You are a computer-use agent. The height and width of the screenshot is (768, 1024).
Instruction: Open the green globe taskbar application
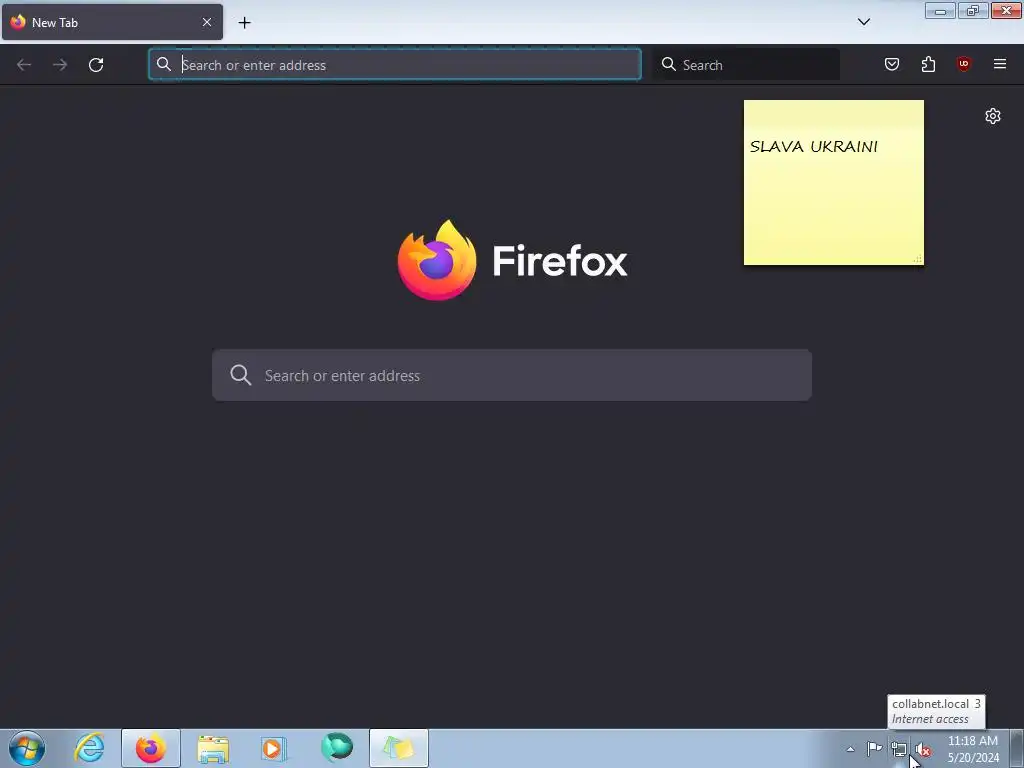click(337, 748)
